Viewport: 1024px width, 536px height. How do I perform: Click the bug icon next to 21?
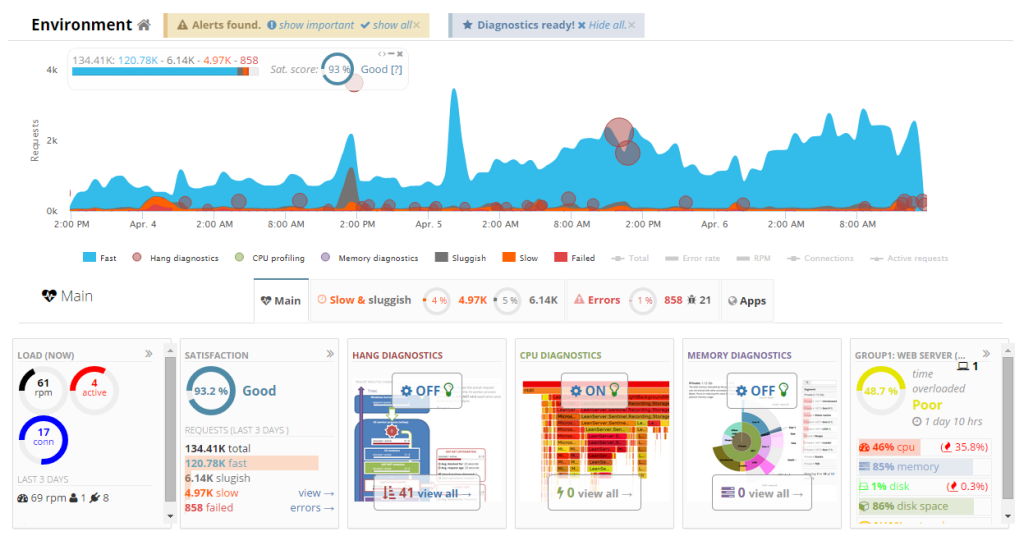click(x=692, y=300)
